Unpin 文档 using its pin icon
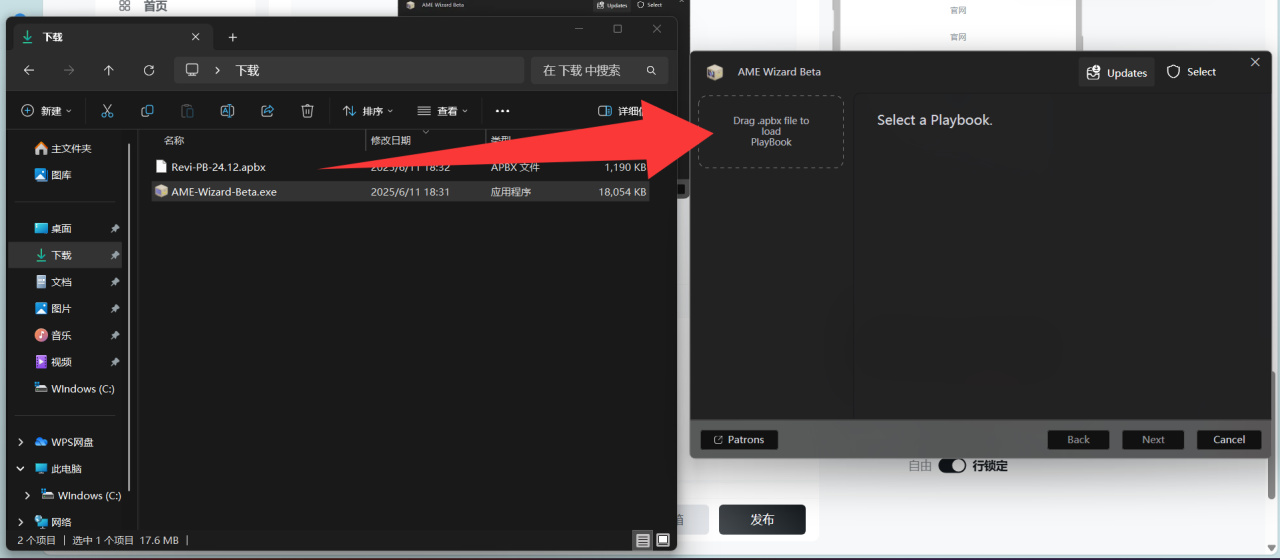This screenshot has height=560, width=1280. pos(114,282)
